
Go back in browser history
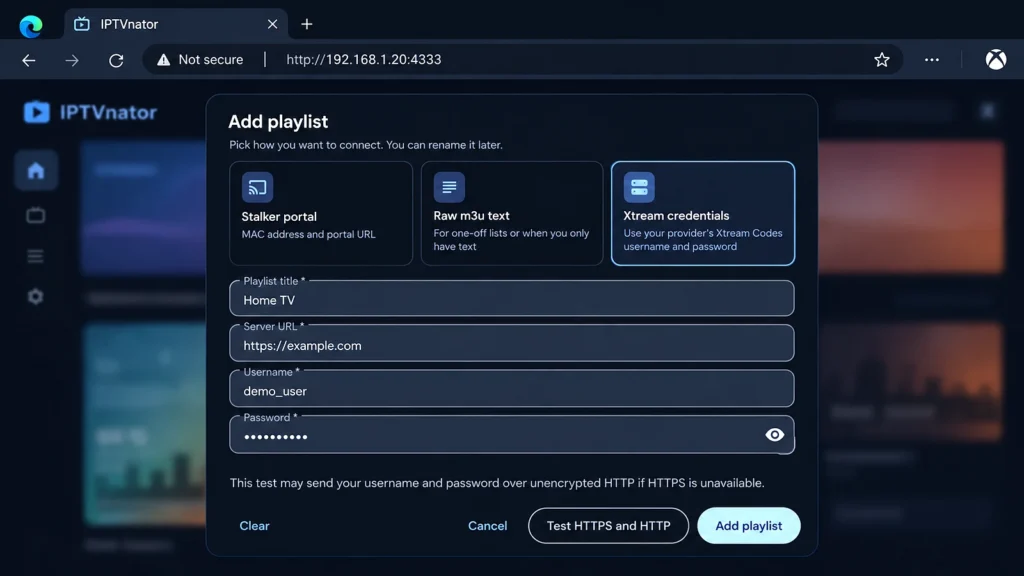29,60
